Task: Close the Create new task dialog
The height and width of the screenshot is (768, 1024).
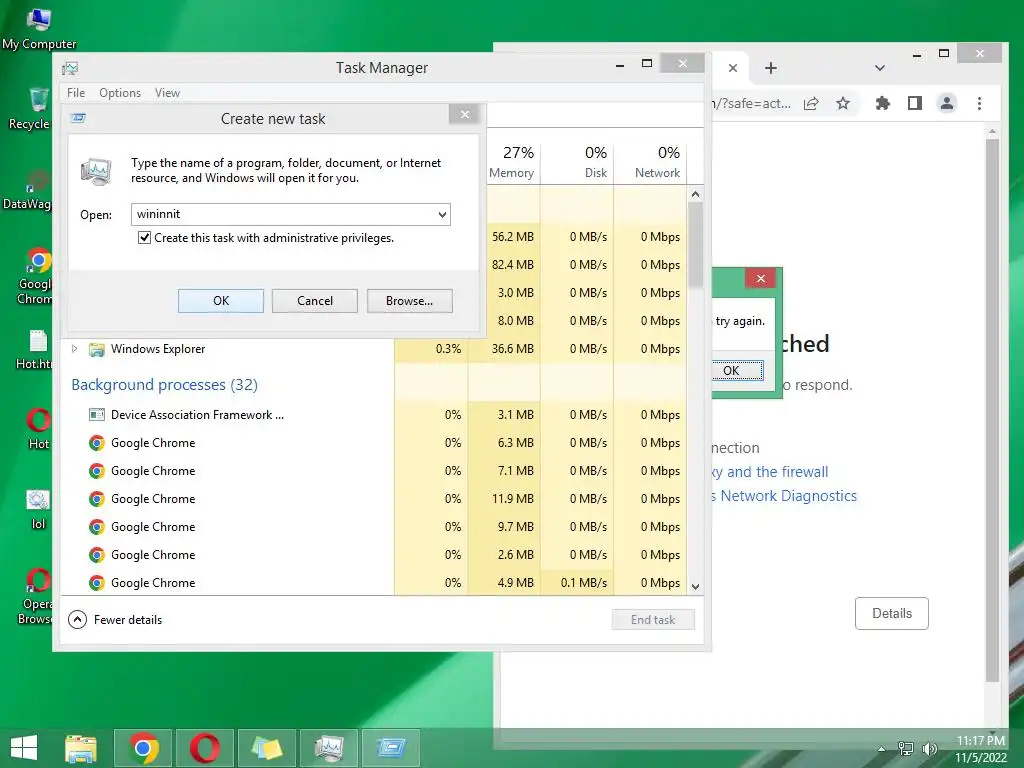Action: pyautogui.click(x=465, y=115)
